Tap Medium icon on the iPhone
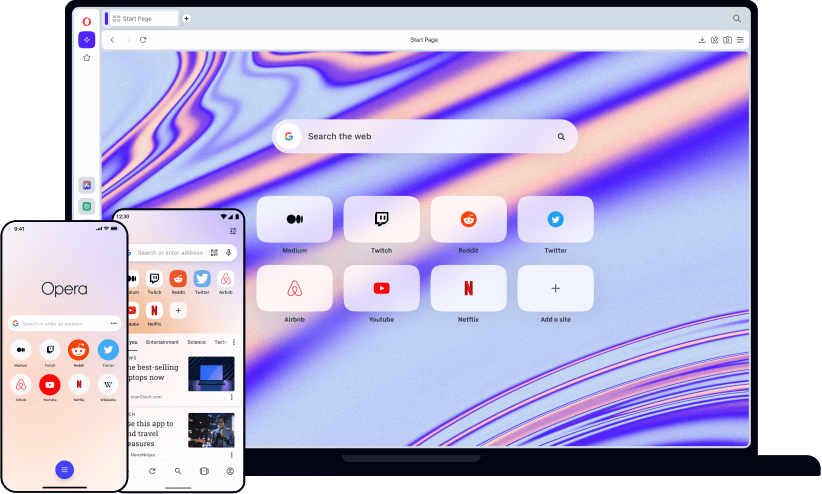 point(21,350)
